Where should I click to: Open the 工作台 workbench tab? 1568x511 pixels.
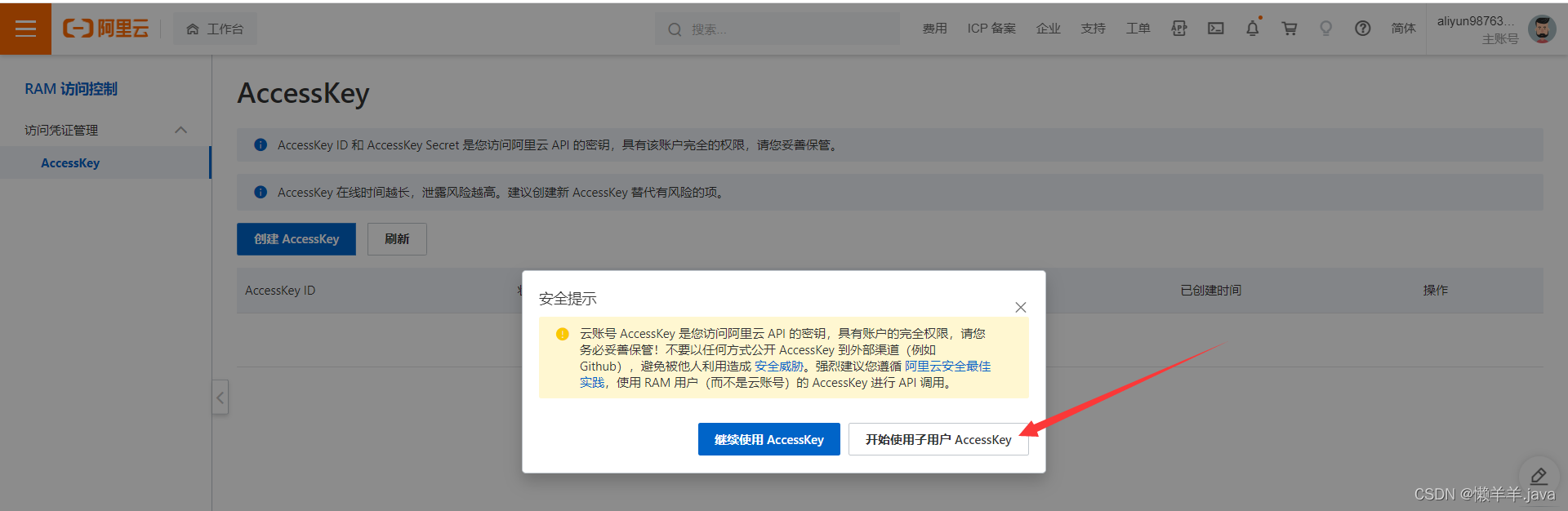215,29
